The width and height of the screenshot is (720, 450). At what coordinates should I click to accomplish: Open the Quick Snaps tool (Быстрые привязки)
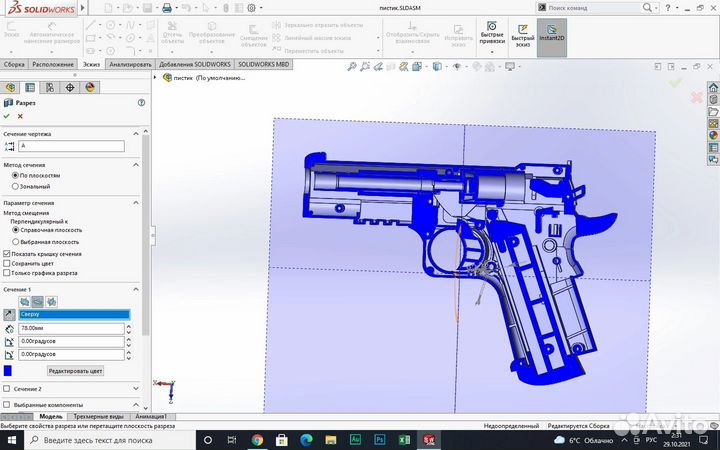[492, 33]
